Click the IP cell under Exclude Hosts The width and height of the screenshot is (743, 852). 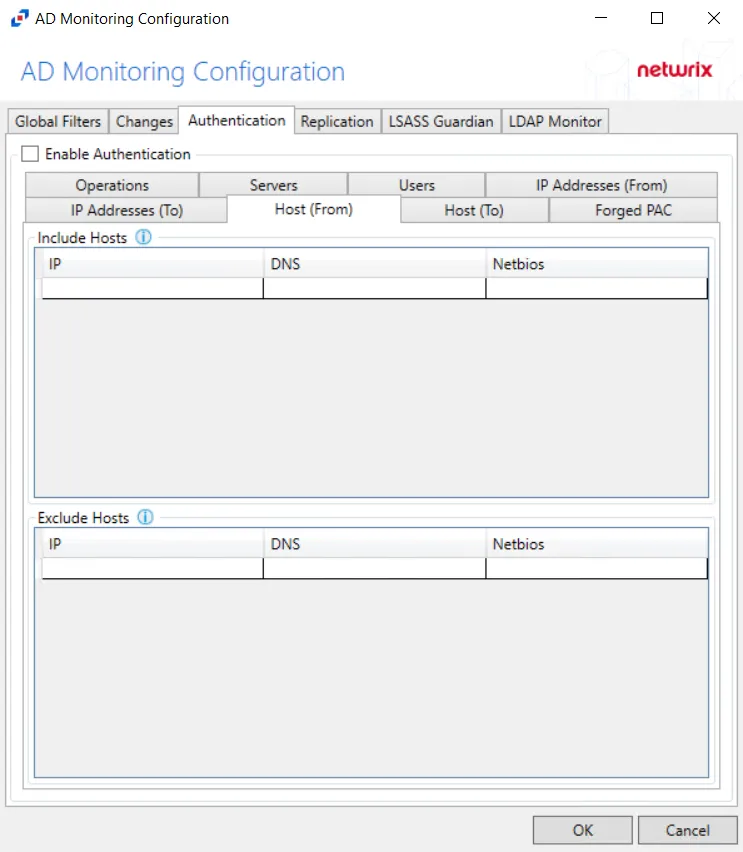[152, 568]
